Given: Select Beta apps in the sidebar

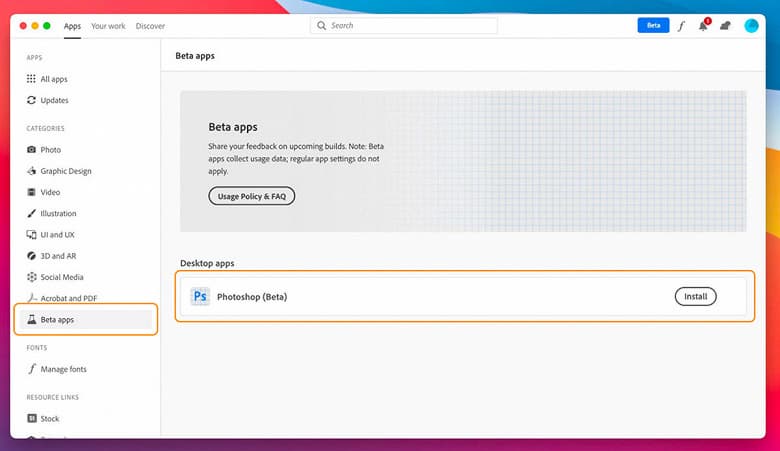Looking at the screenshot, I should coord(57,320).
